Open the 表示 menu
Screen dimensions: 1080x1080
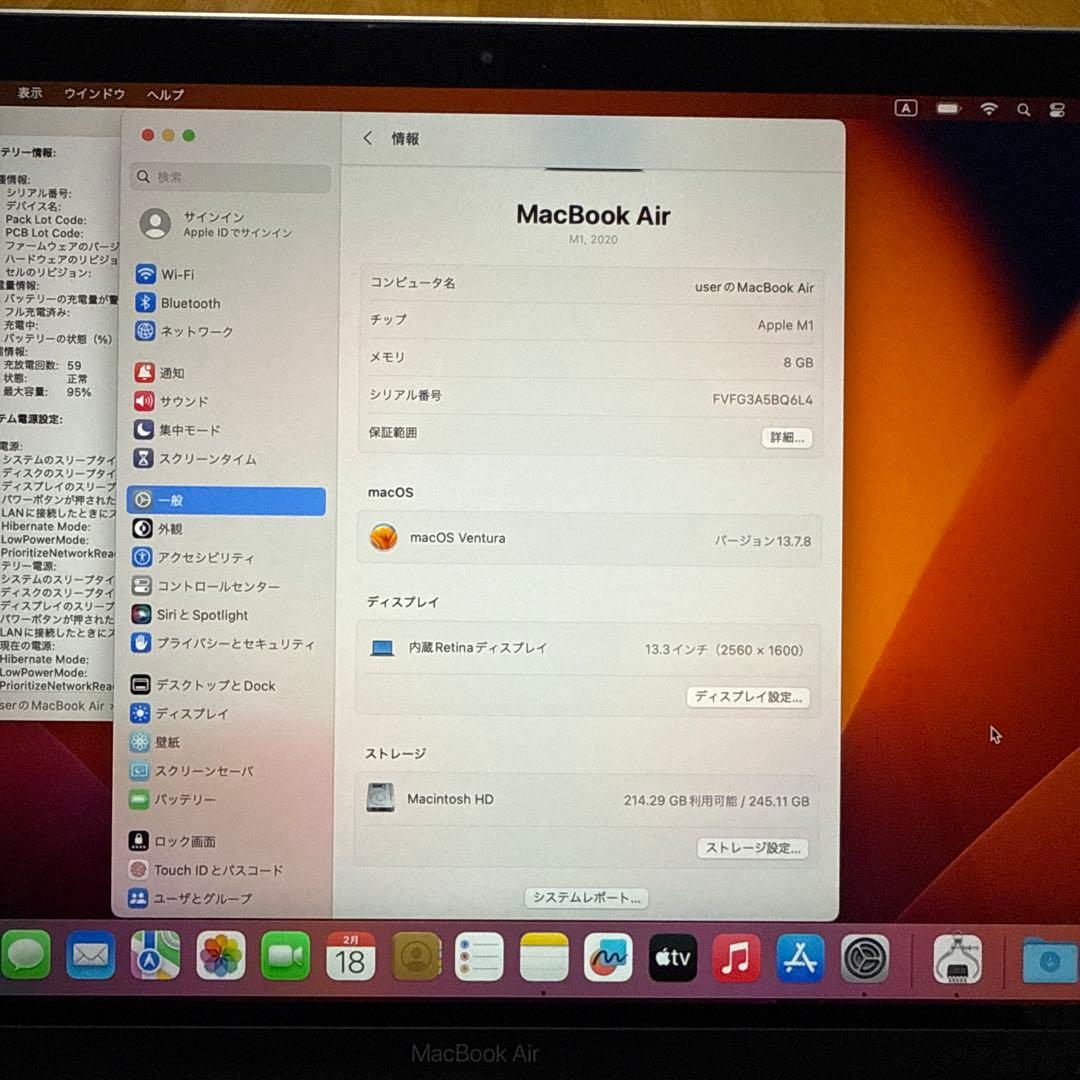[x=30, y=92]
